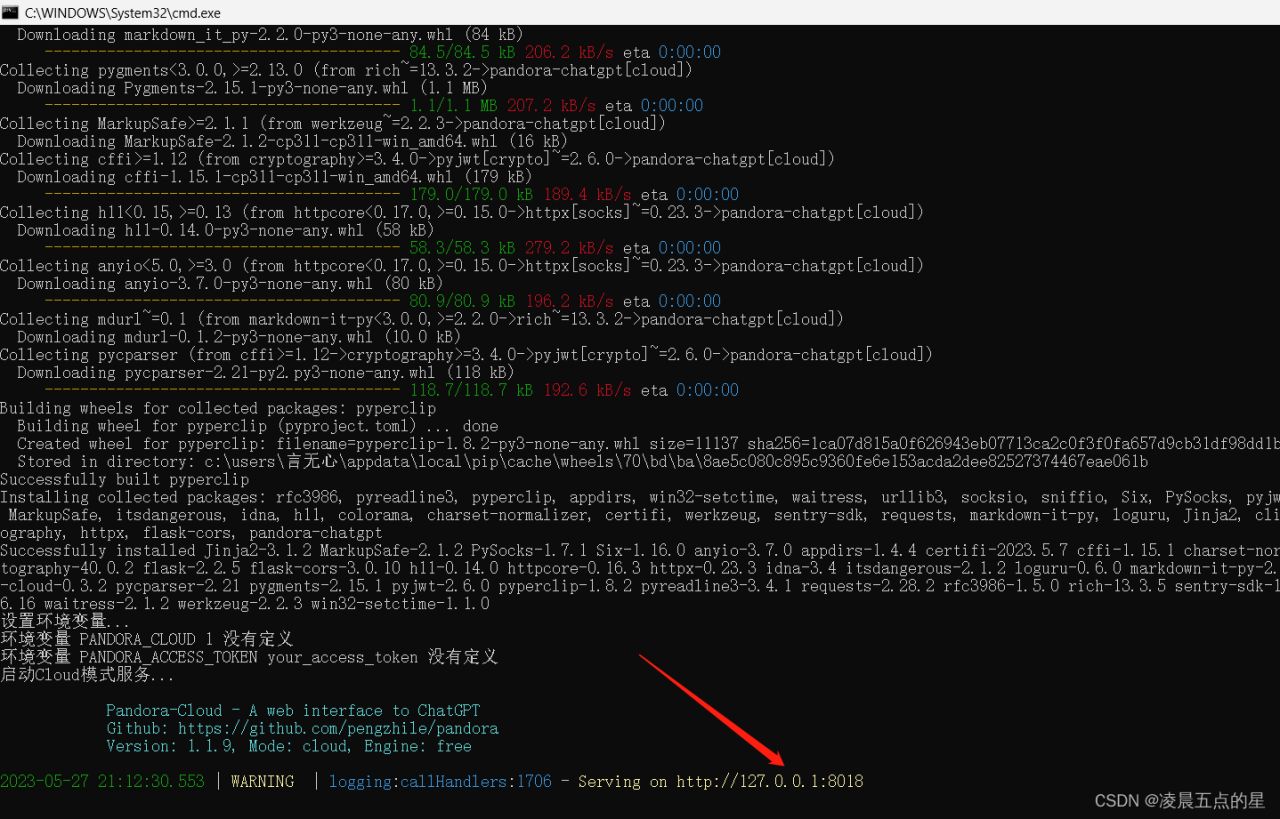Screen dimensions: 1280x819
Task: Click the 2023-05-27 21:12:30.553 timestamp
Action: coord(102,781)
